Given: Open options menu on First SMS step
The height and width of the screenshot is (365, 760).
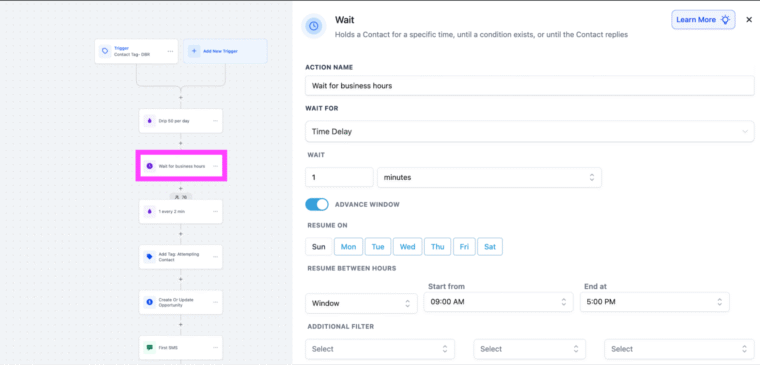Looking at the screenshot, I should (215, 348).
